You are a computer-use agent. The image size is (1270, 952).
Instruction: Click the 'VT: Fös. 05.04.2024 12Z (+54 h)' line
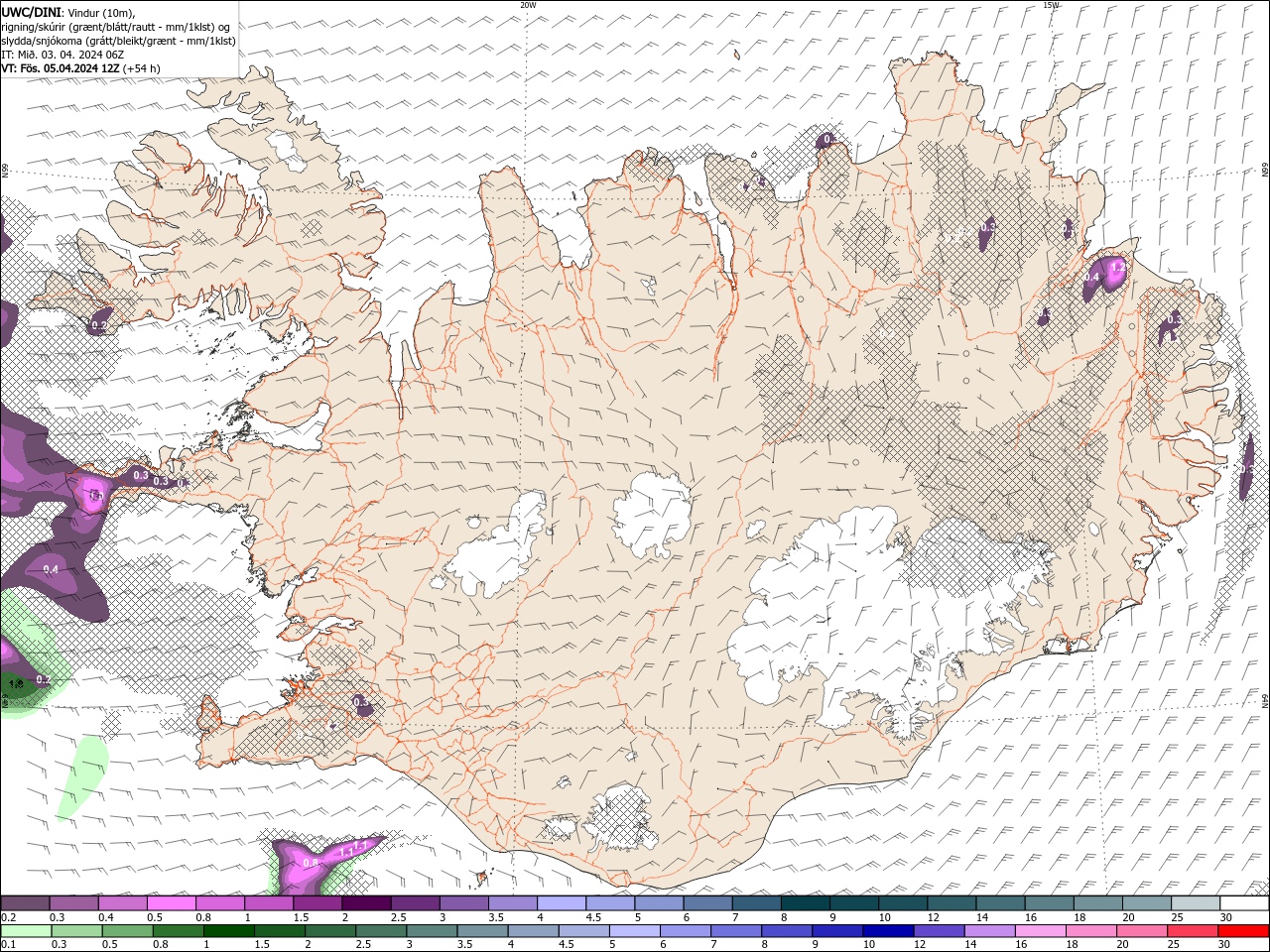coord(80,68)
